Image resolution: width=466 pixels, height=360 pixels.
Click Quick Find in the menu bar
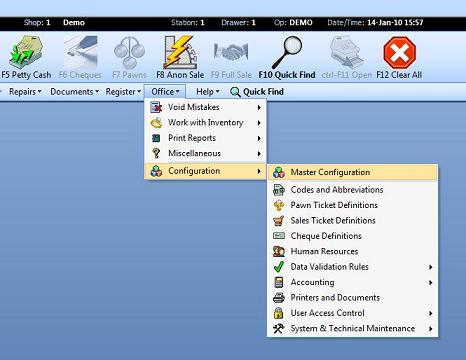pyautogui.click(x=257, y=92)
